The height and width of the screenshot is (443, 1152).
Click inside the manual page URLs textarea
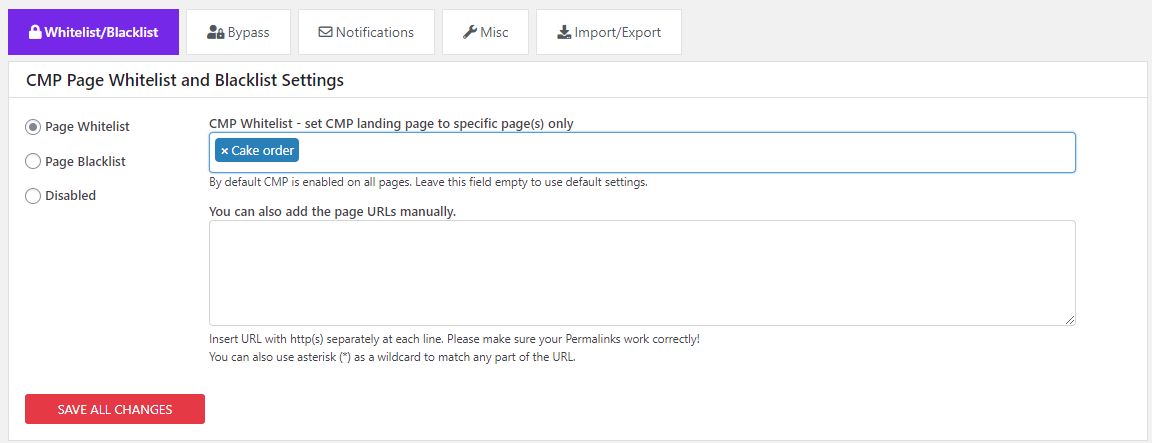641,272
